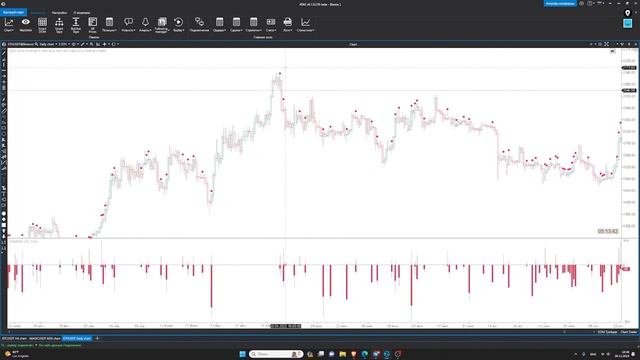Screen dimensions: 640x360
Task: Open a new Chart window from ribbon
Action: [9, 24]
